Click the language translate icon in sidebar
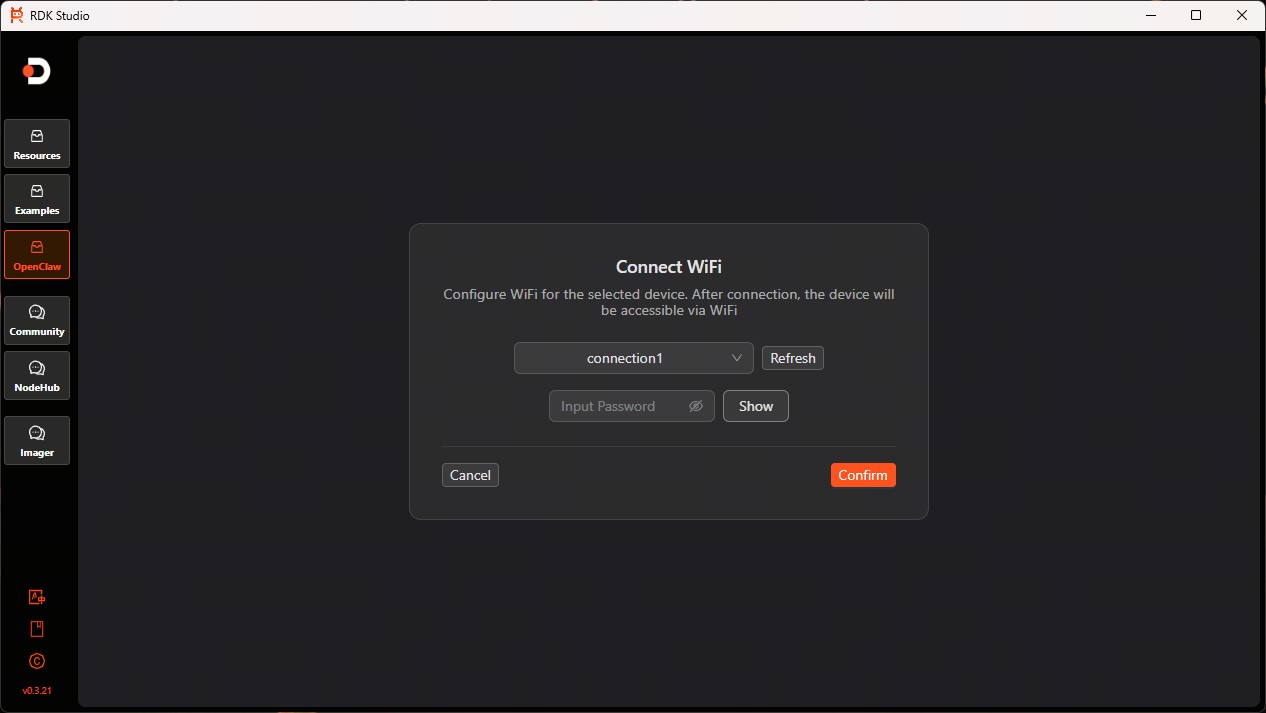 [x=37, y=597]
